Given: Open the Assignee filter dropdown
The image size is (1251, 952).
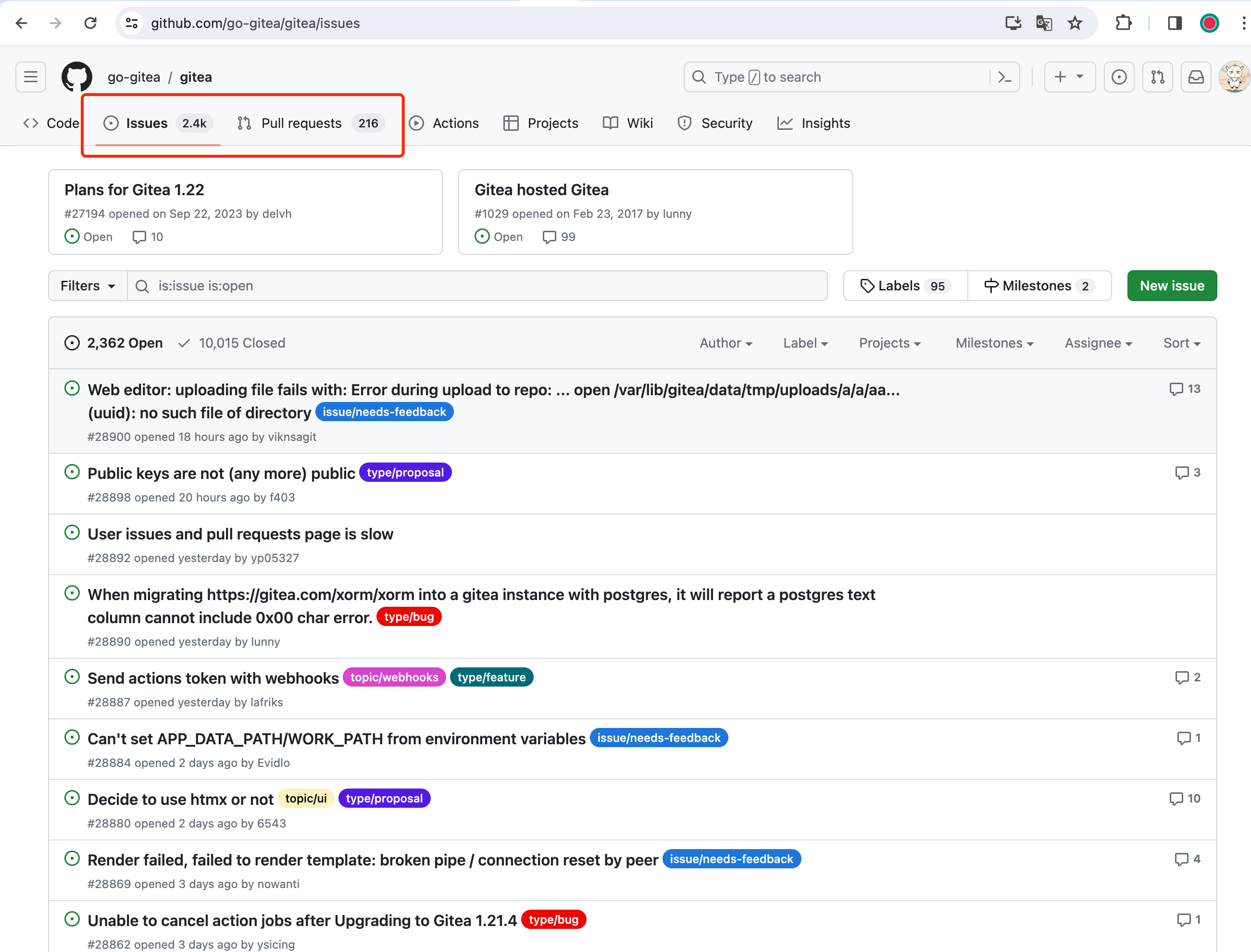Looking at the screenshot, I should (1098, 343).
